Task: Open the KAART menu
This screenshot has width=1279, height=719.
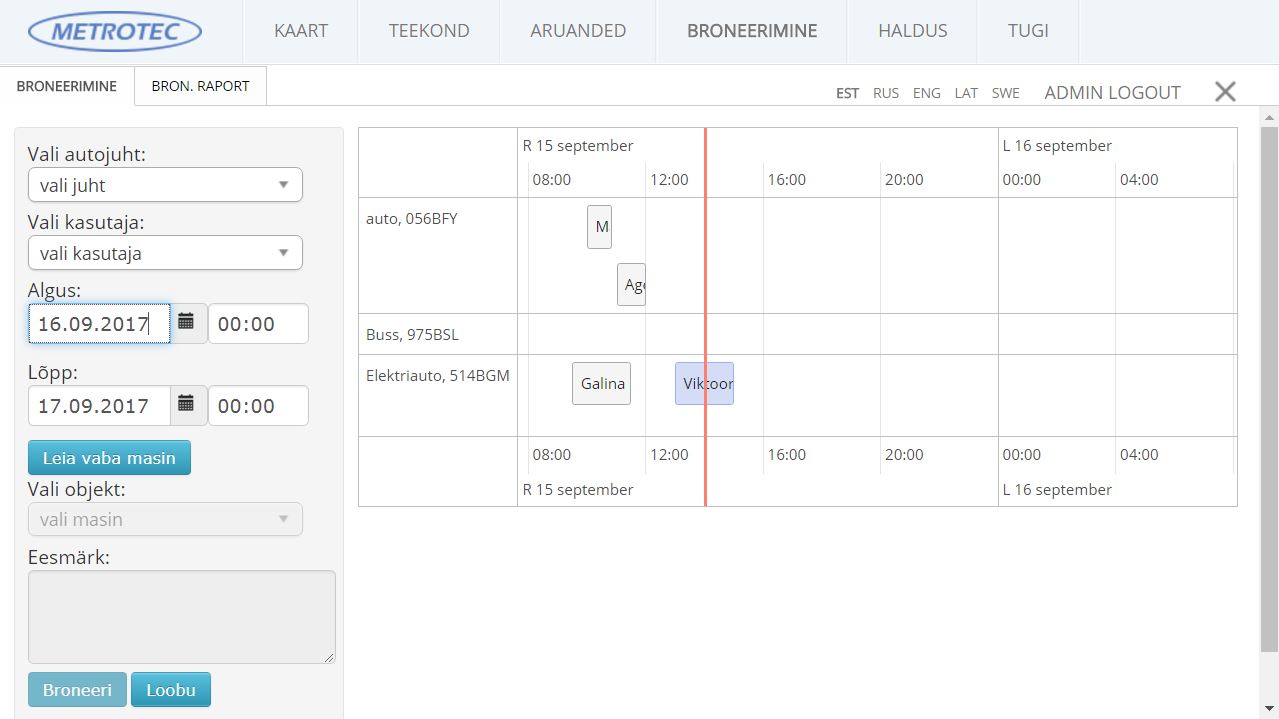Action: point(301,31)
